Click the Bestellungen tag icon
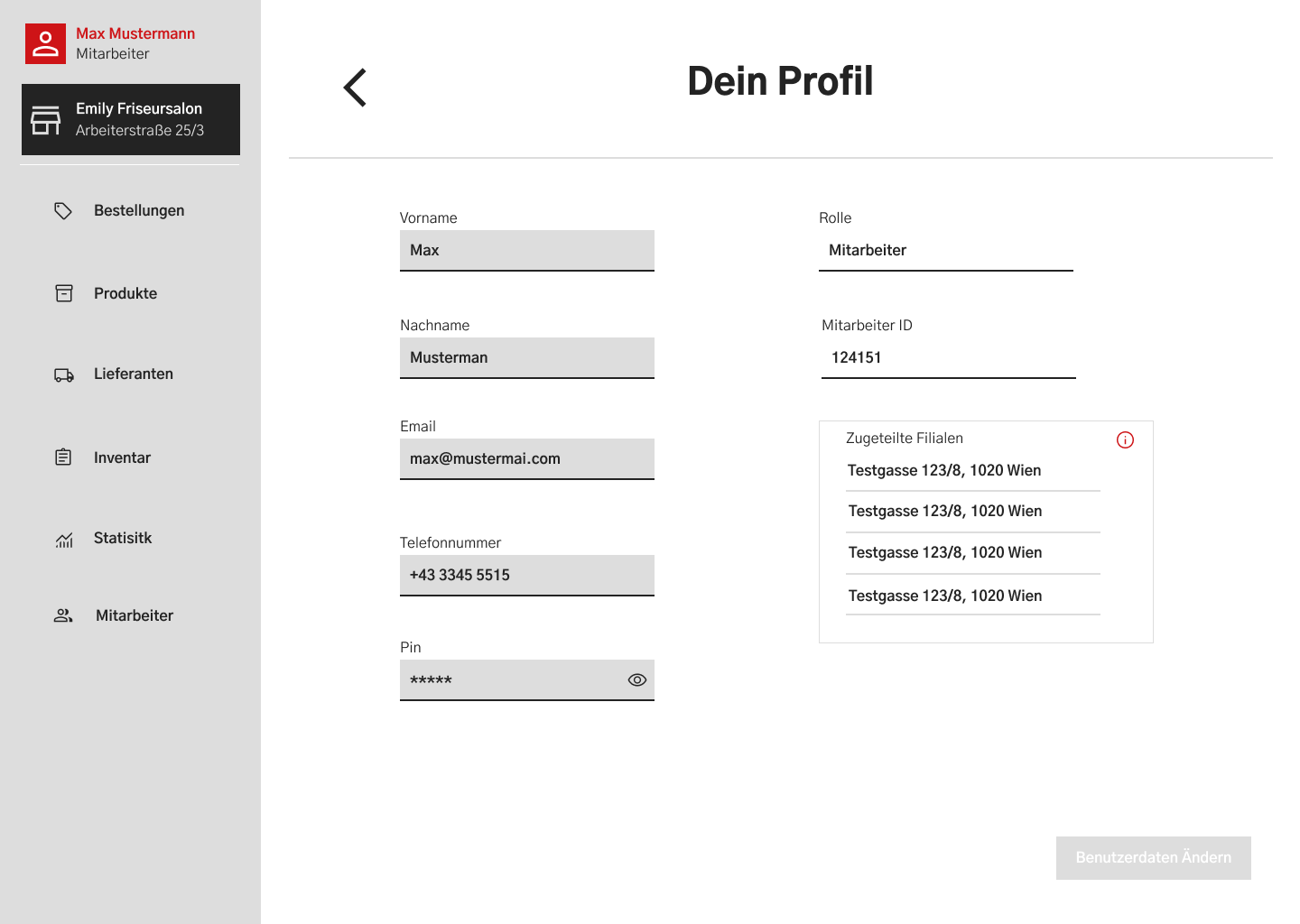This screenshot has height=924, width=1300. [x=63, y=211]
